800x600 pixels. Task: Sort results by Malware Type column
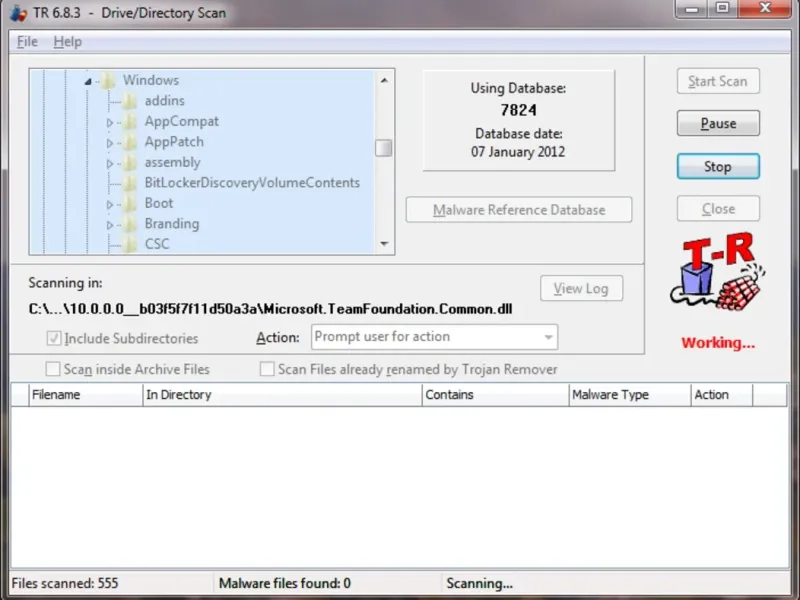[630, 395]
